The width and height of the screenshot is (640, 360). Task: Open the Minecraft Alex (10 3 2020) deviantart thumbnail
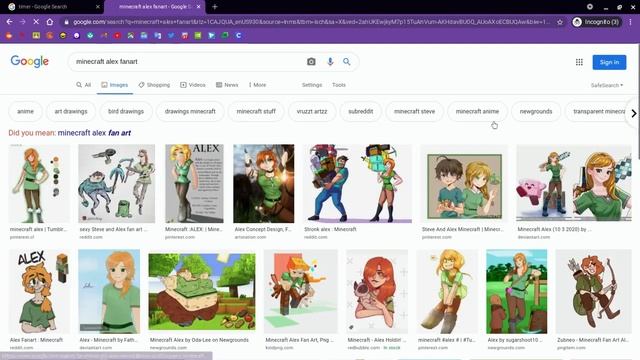[x=574, y=184]
